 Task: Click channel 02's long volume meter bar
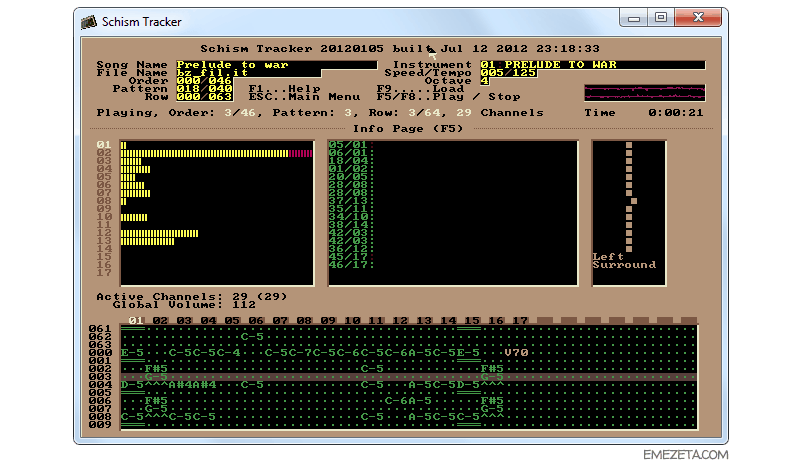216,153
